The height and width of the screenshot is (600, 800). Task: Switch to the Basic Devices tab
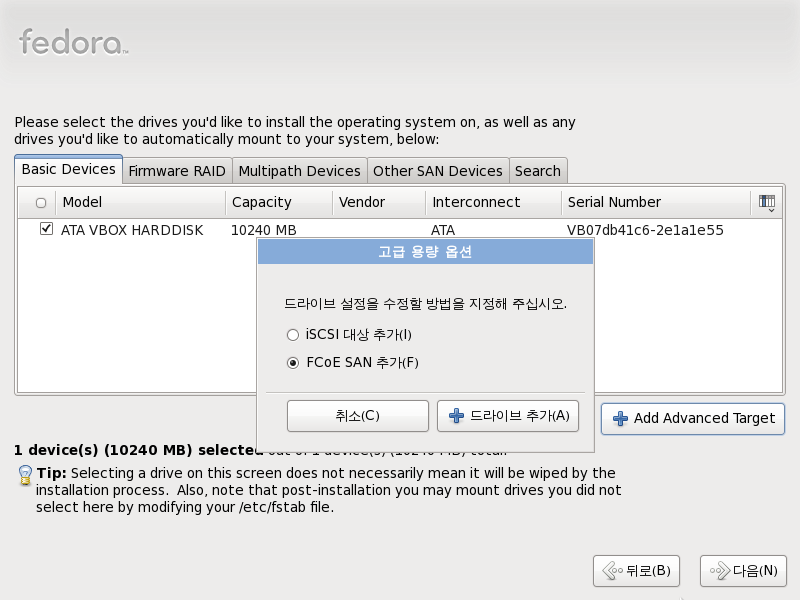(68, 169)
